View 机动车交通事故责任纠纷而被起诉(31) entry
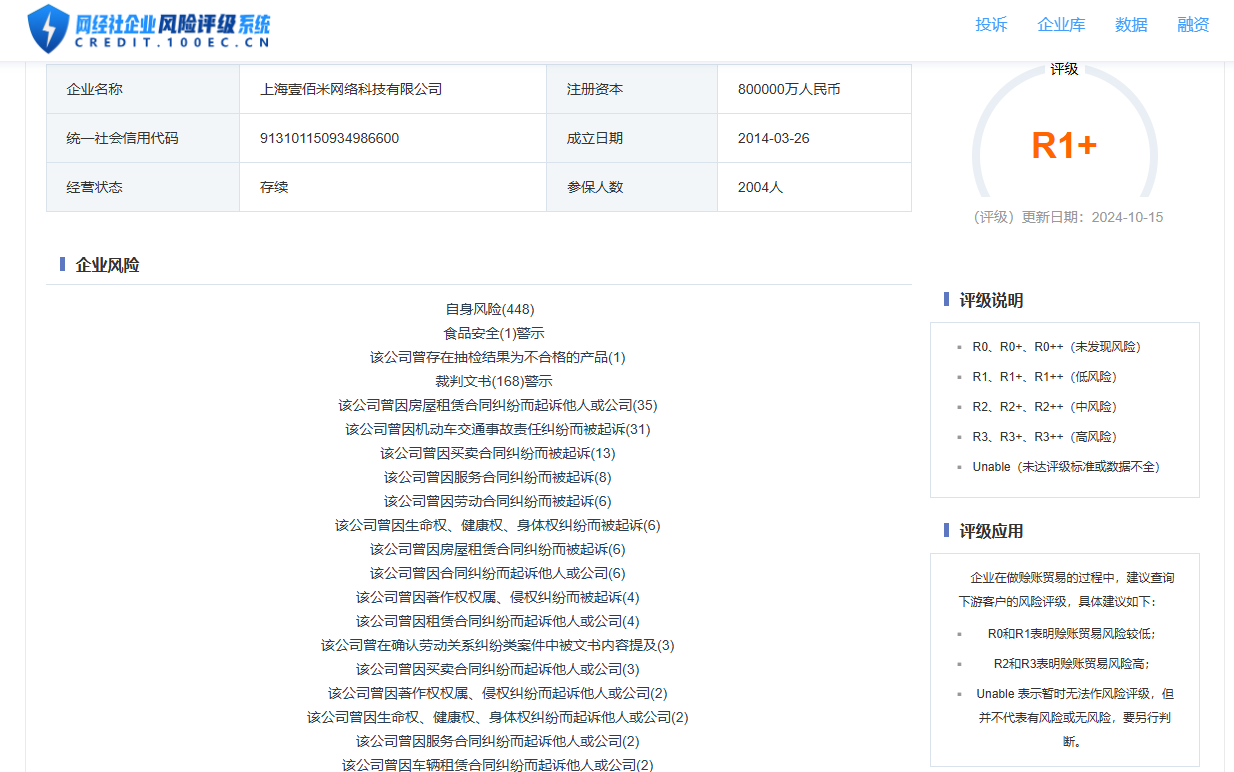 coord(497,429)
